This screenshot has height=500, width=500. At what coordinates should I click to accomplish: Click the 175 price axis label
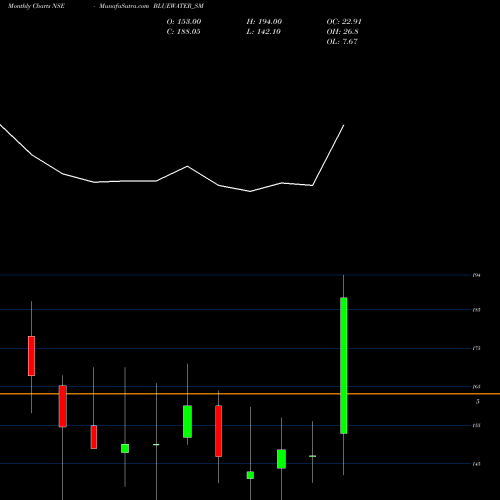point(476,348)
